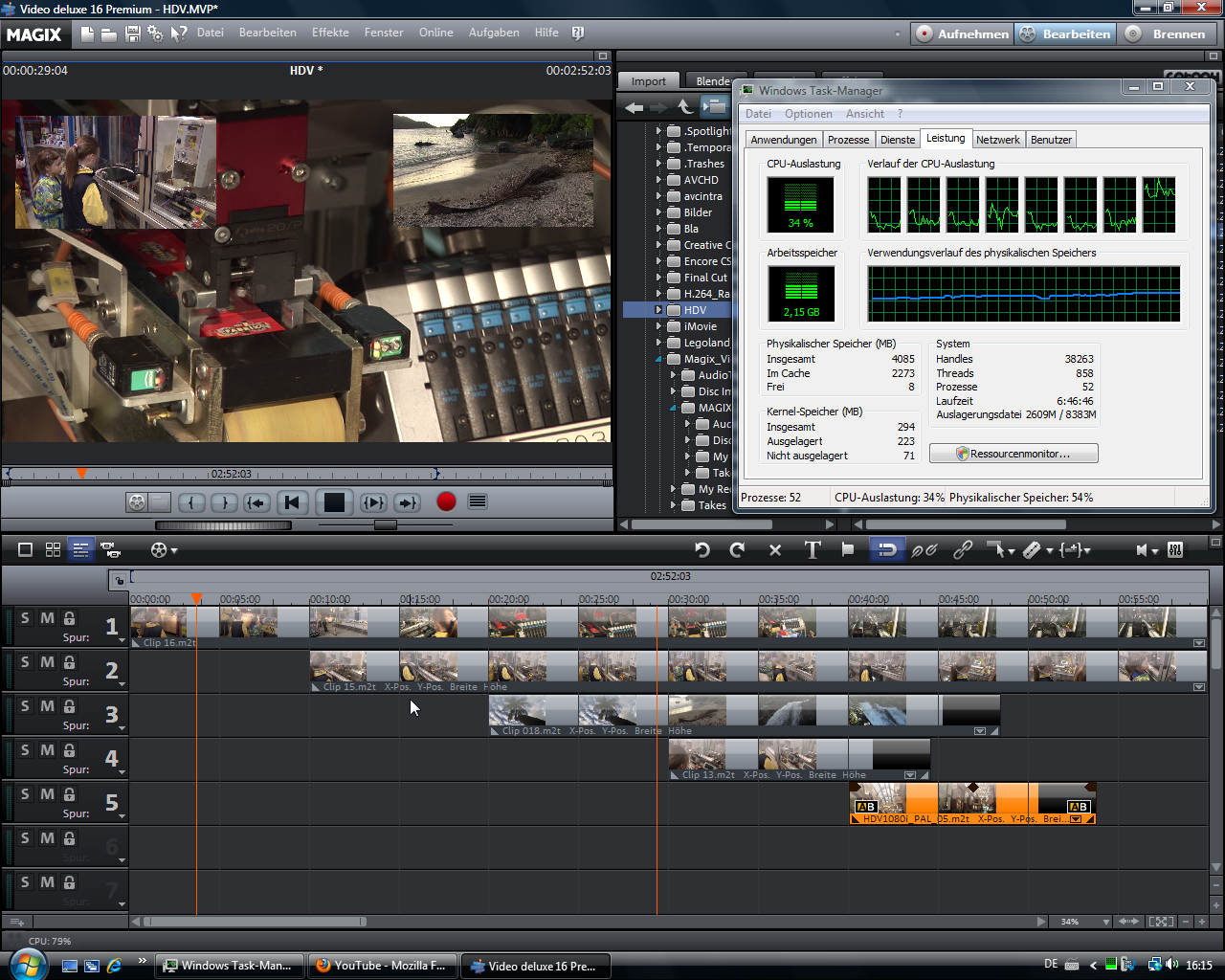This screenshot has width=1225, height=980.
Task: Toggle solo S on track 1
Action: pyautogui.click(x=26, y=618)
